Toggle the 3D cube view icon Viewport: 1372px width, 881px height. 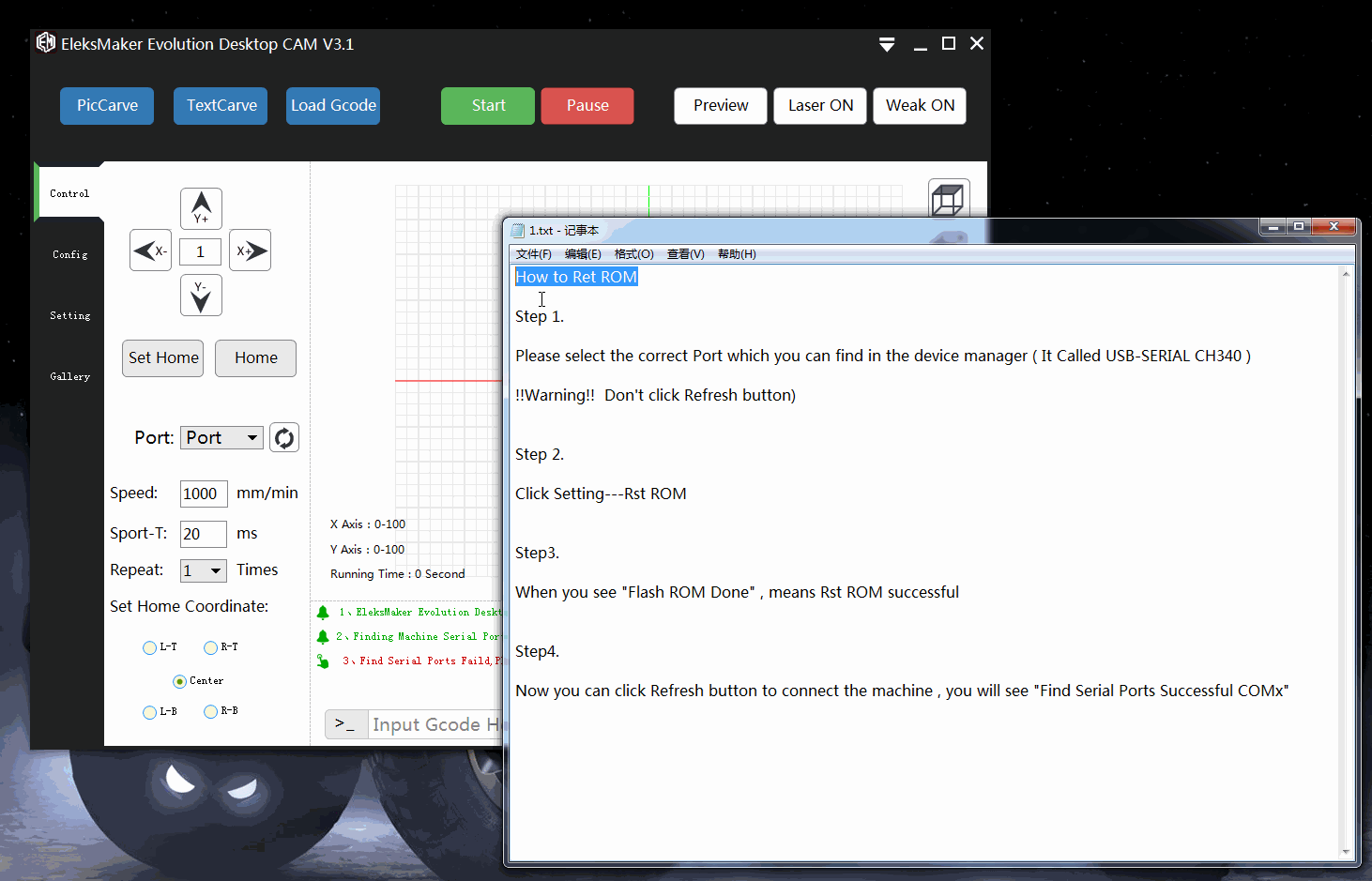tap(947, 200)
